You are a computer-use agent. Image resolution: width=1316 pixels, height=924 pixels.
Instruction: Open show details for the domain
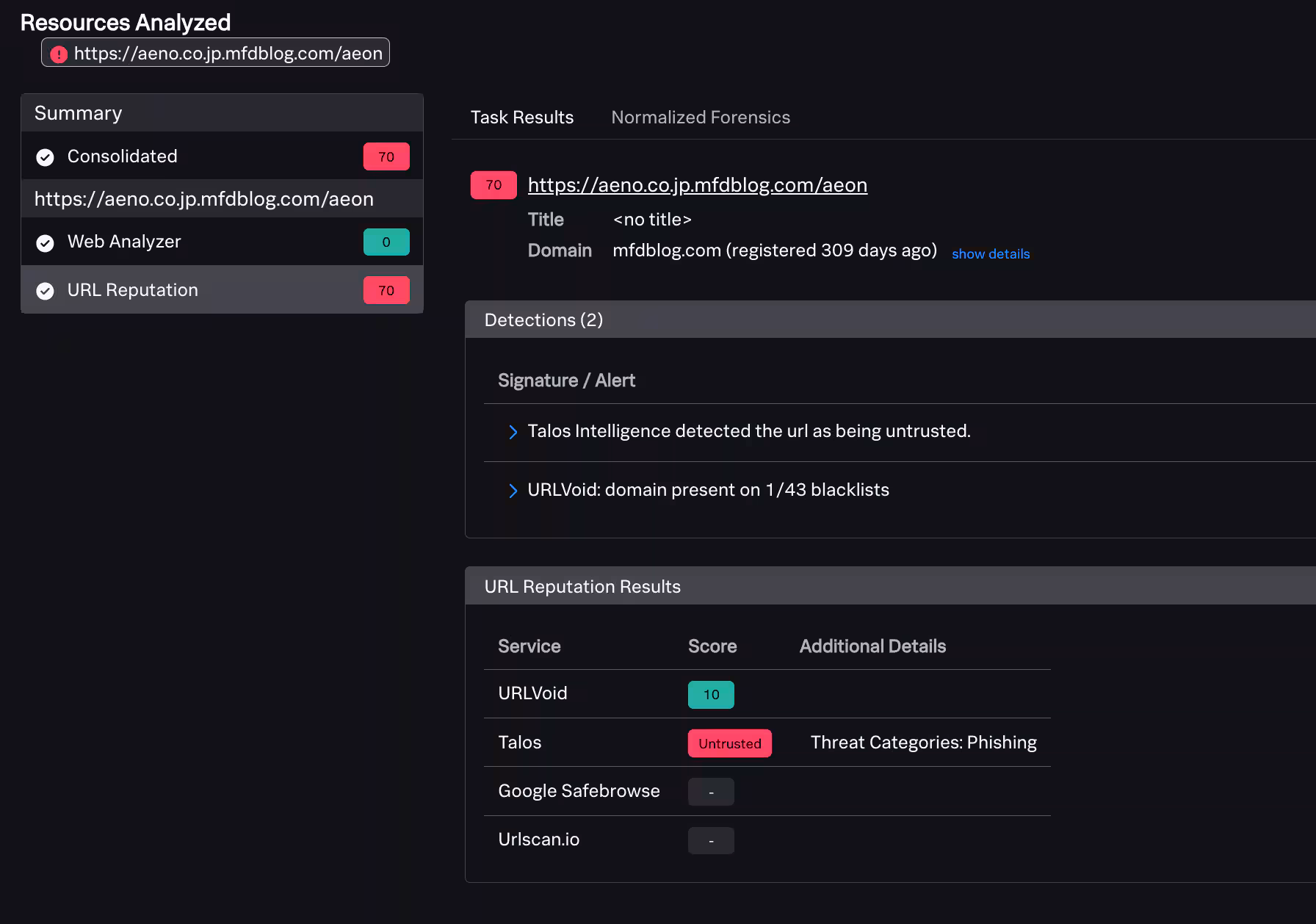pyautogui.click(x=990, y=254)
